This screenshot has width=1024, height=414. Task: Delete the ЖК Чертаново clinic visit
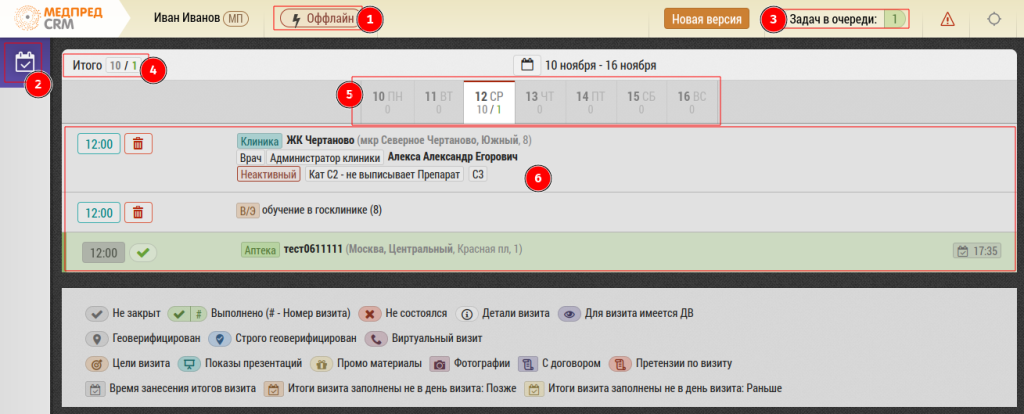coord(138,144)
